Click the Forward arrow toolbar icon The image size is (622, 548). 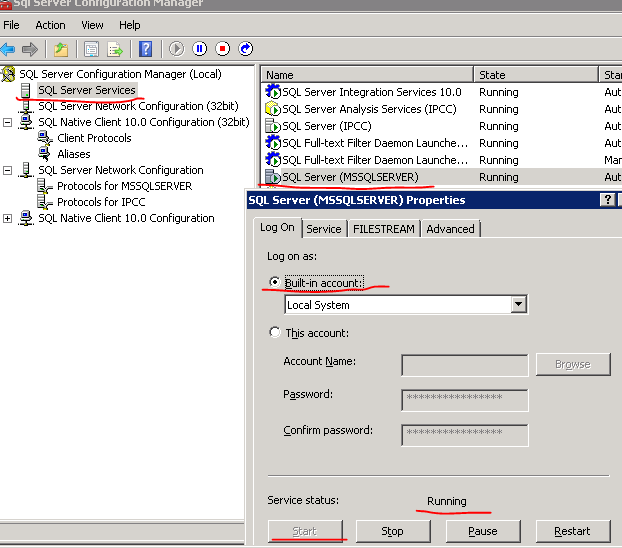click(30, 49)
